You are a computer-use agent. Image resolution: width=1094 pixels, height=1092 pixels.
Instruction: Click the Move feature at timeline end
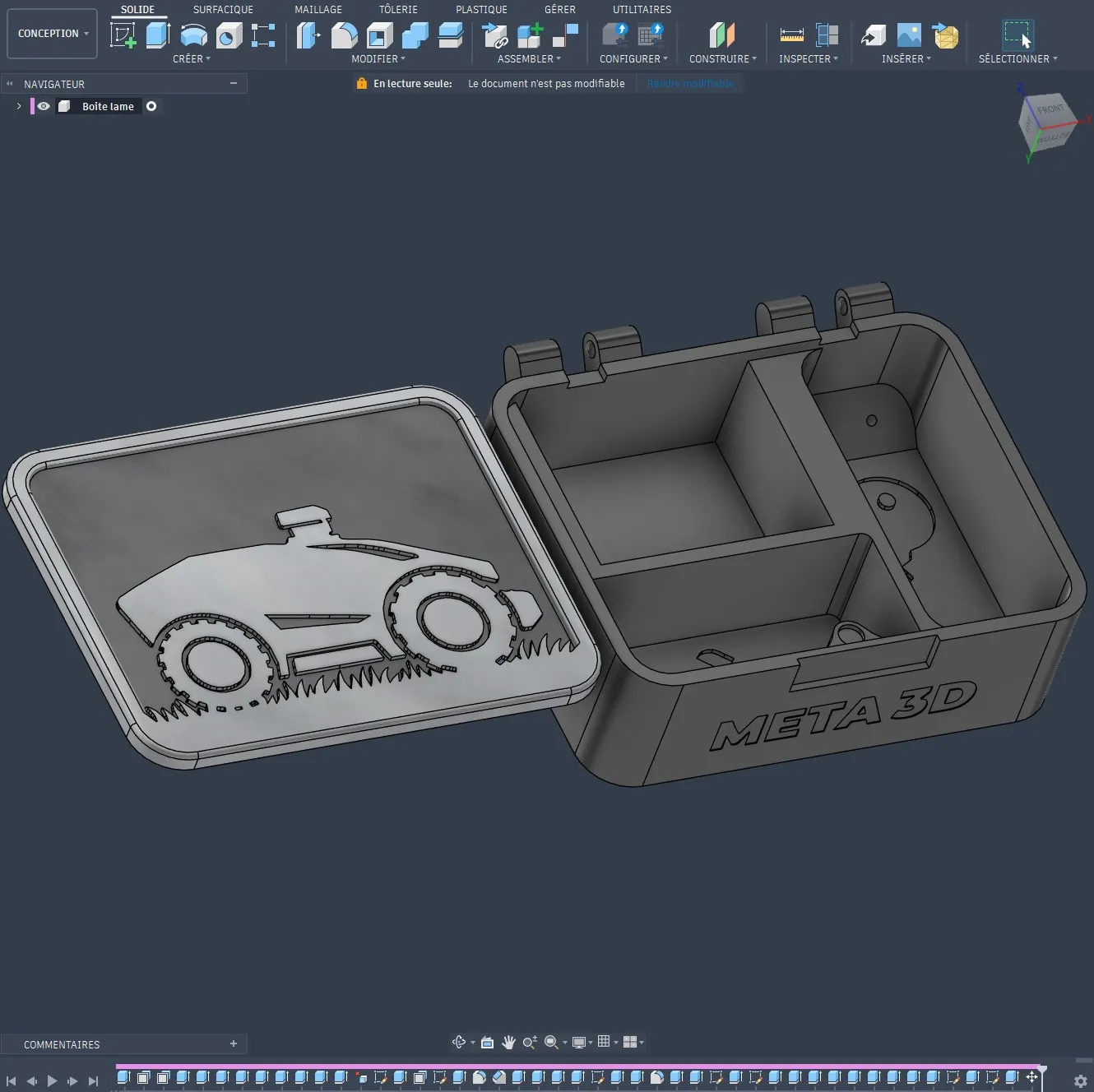pos(1031,1076)
